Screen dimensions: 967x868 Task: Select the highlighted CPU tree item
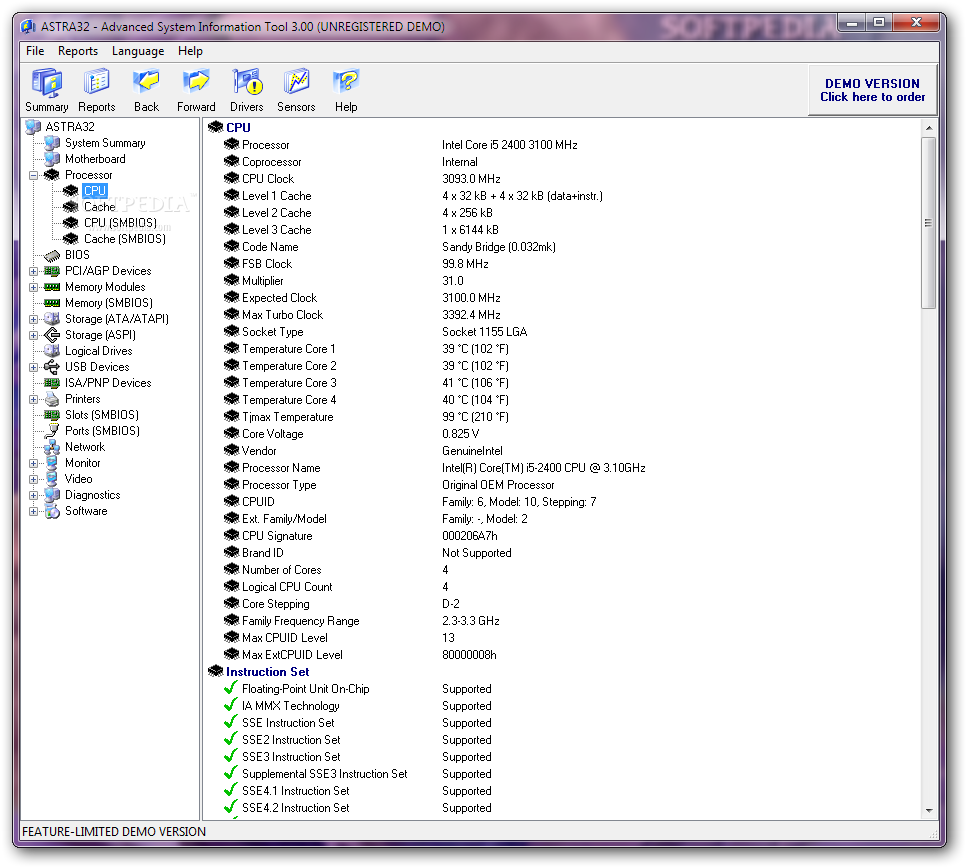95,191
